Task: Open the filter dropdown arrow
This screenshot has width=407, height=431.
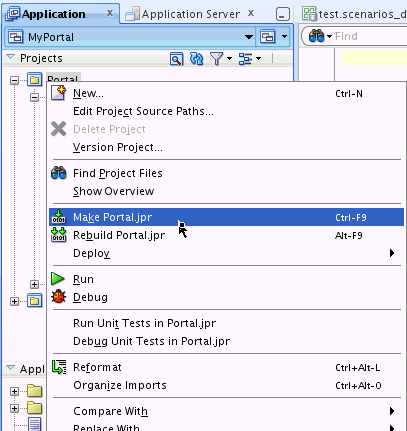Action: point(229,59)
